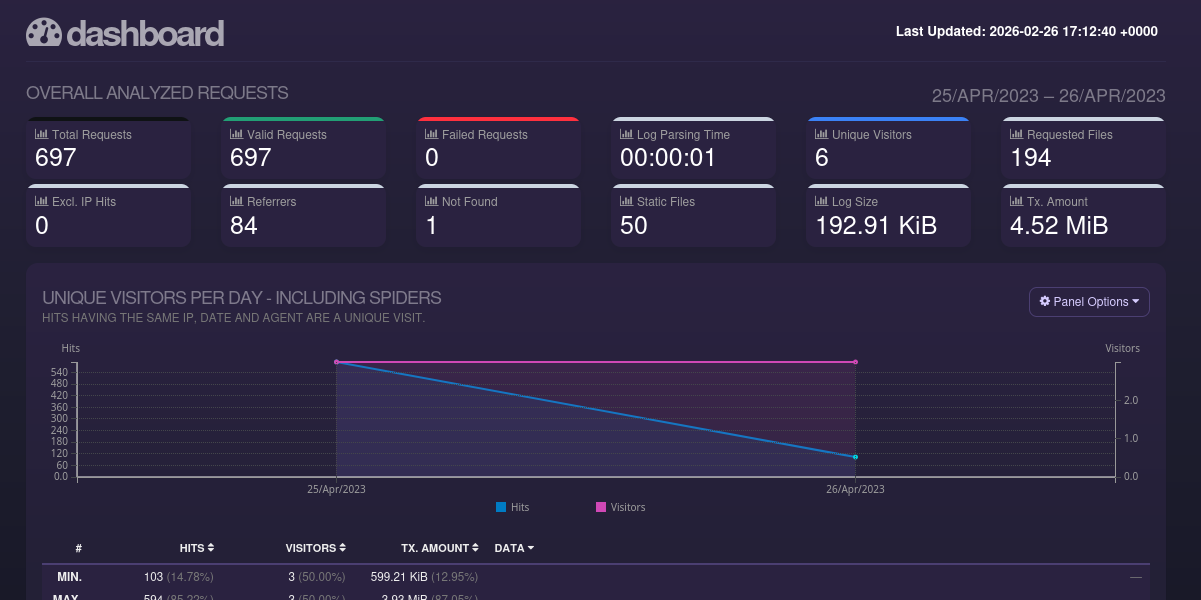This screenshot has width=1201, height=600.
Task: Click the Valid Requests bar chart icon
Action: click(236, 134)
